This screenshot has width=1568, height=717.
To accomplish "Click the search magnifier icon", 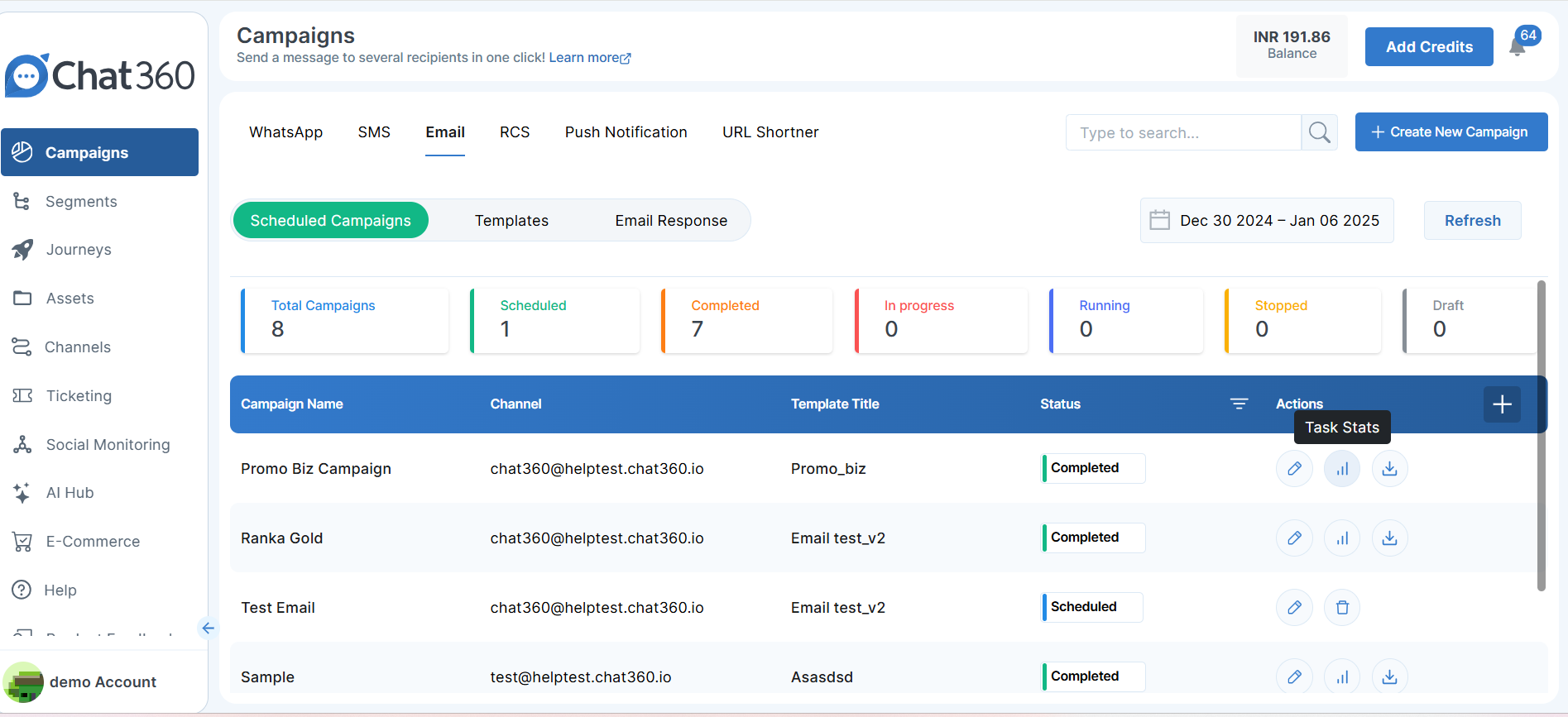I will tap(1320, 132).
